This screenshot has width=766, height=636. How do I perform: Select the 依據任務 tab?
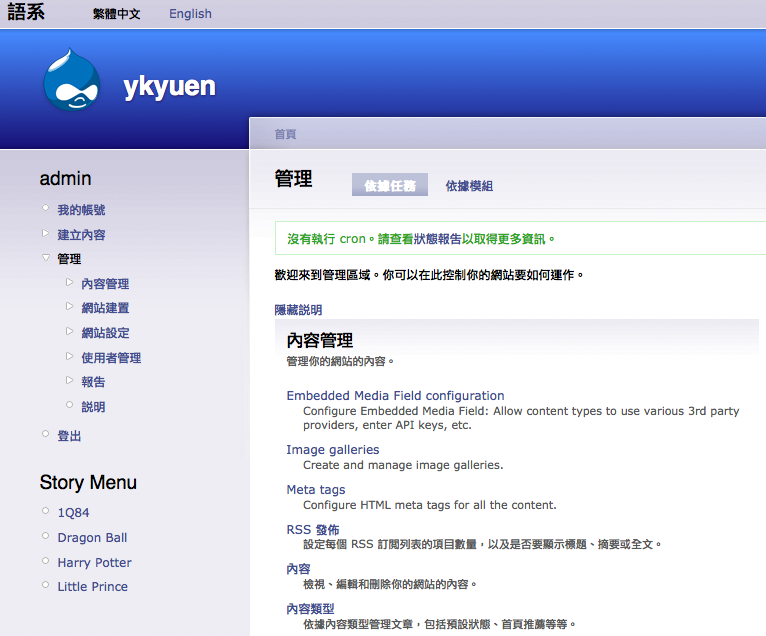[x=389, y=185]
